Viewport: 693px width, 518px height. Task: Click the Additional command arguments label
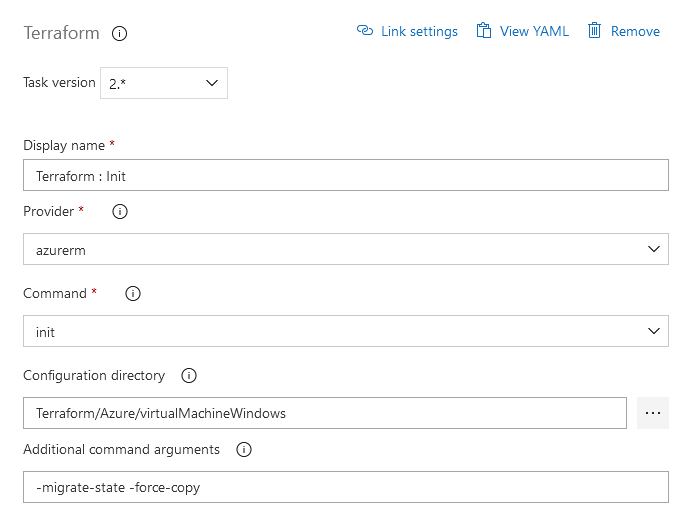[122, 449]
